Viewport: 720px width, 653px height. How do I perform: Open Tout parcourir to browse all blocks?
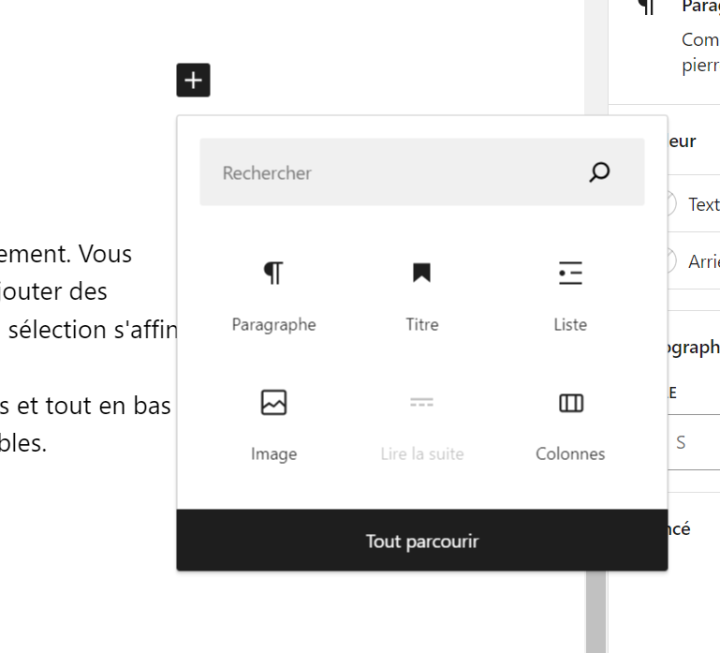(422, 540)
